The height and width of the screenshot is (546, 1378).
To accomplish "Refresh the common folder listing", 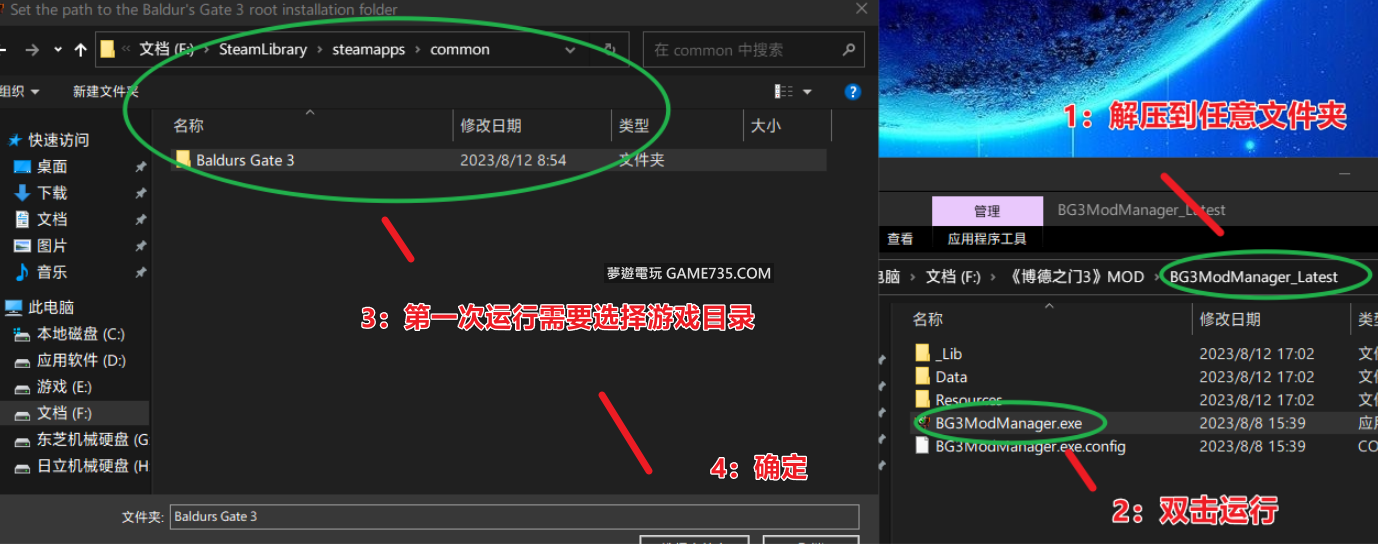I will tap(609, 50).
